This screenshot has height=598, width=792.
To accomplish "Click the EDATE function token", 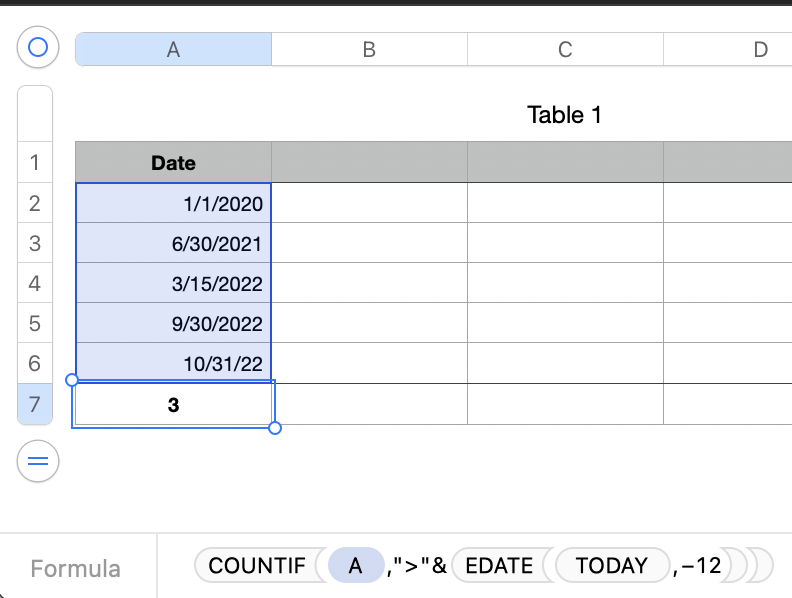I will pyautogui.click(x=499, y=566).
